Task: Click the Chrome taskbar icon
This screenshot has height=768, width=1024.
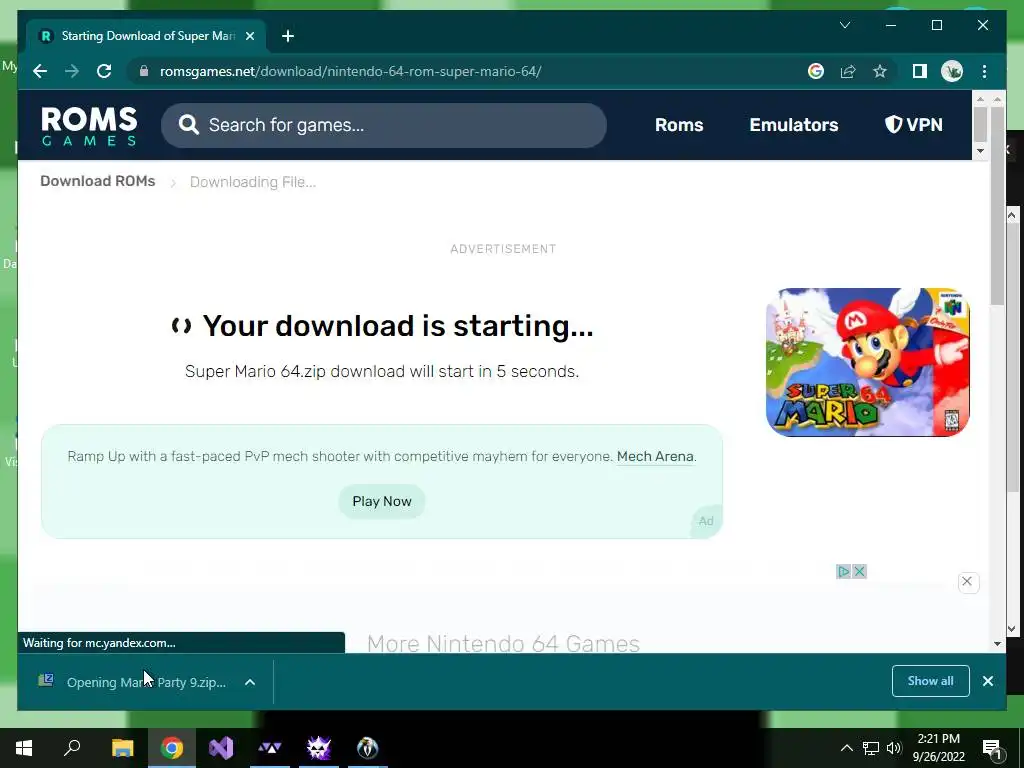Action: 172,748
